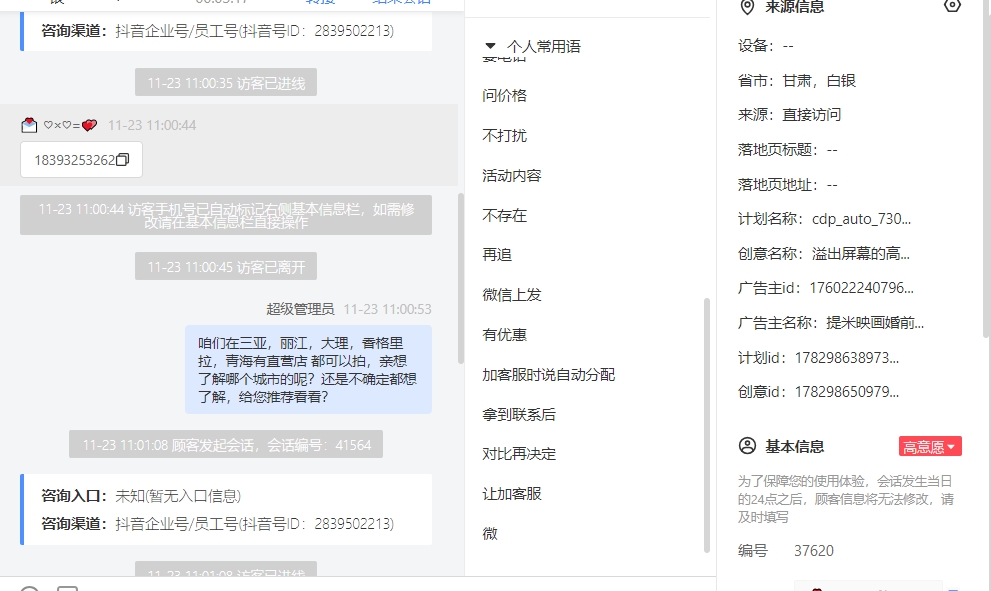Viewport: 991px width, 591px height.
Task: Select the 让加客服 quick phrase
Action: click(x=512, y=494)
